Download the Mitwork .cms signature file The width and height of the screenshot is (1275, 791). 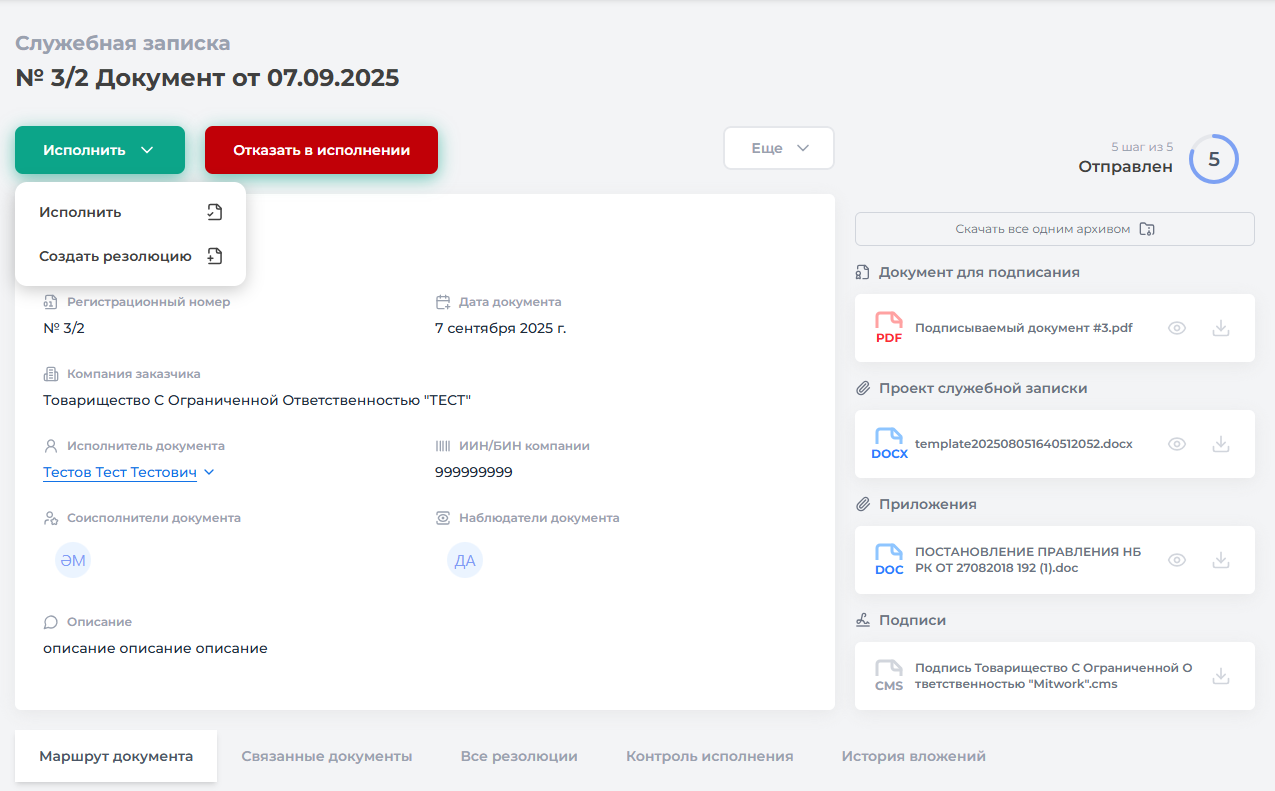click(x=1220, y=676)
